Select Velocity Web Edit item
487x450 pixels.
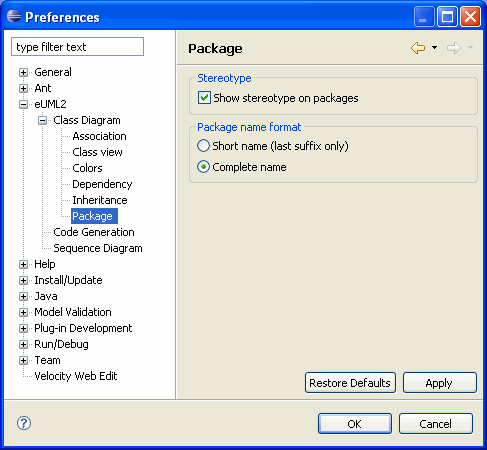[76, 376]
